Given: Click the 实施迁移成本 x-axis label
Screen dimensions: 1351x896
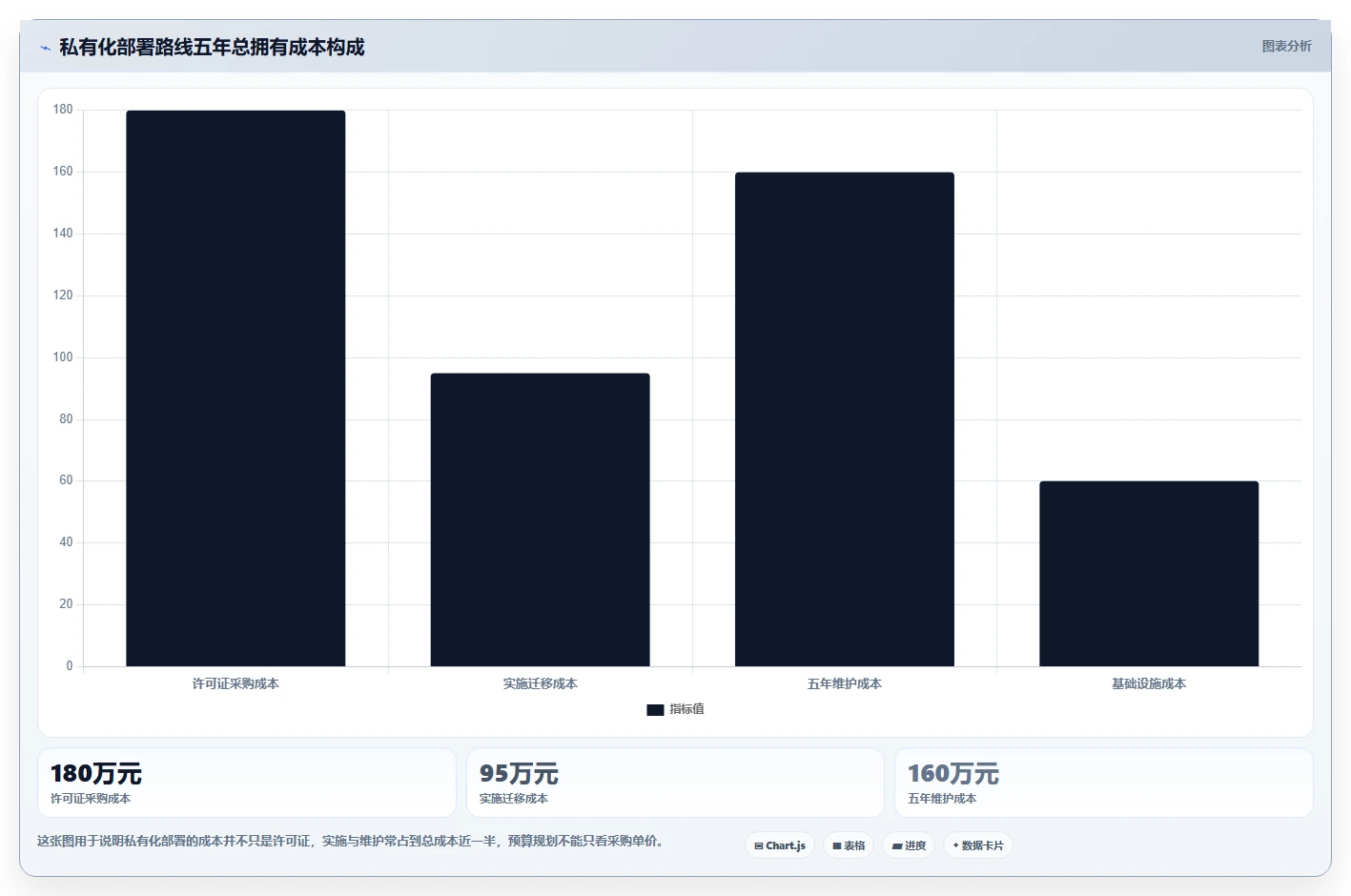Looking at the screenshot, I should tap(540, 683).
